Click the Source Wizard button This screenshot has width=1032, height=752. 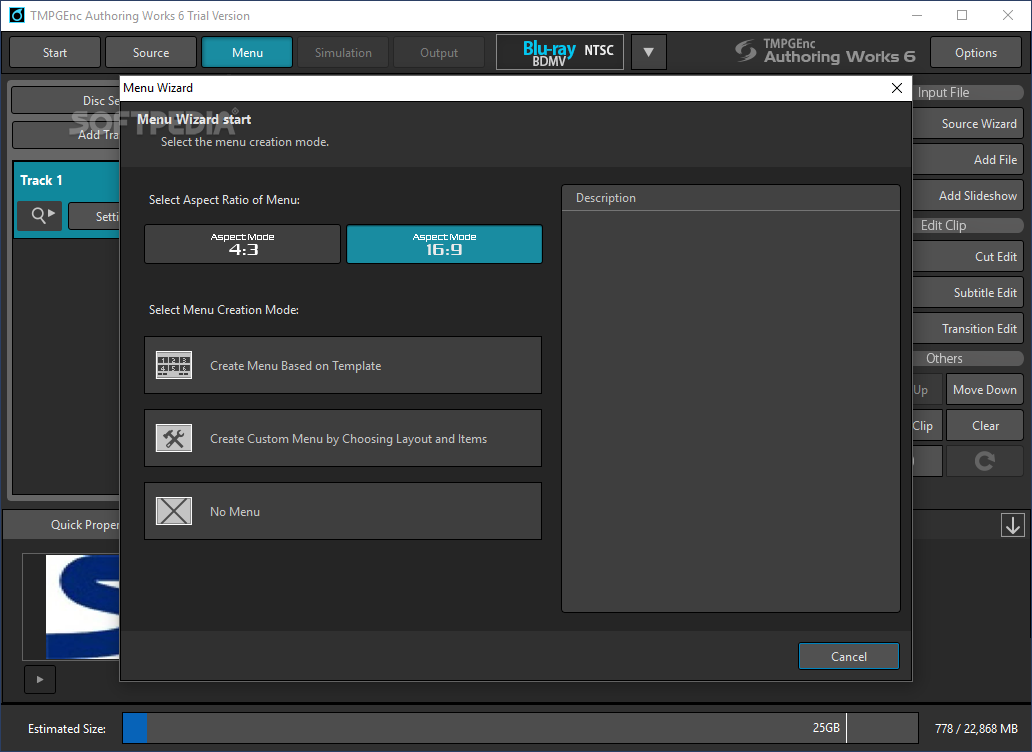[x=968, y=124]
